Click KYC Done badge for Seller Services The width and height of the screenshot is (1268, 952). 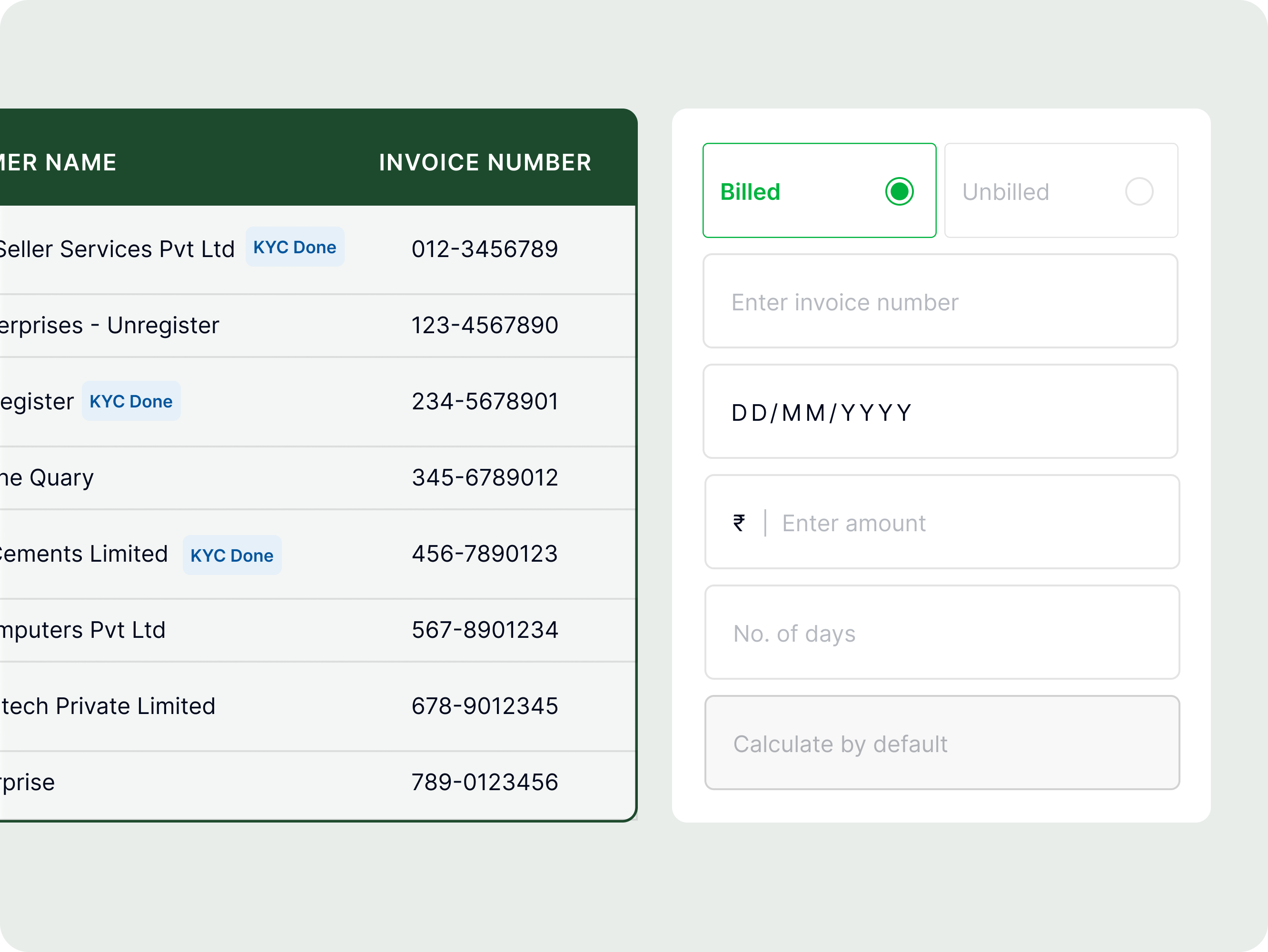point(295,247)
